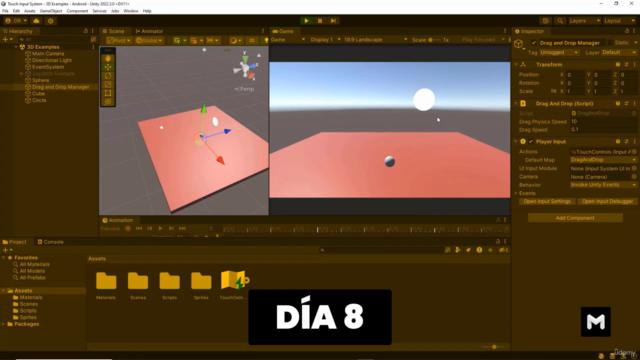Viewport: 640px width, 360px height.
Task: Open the Global handle rotation dropdown
Action: tap(149, 40)
